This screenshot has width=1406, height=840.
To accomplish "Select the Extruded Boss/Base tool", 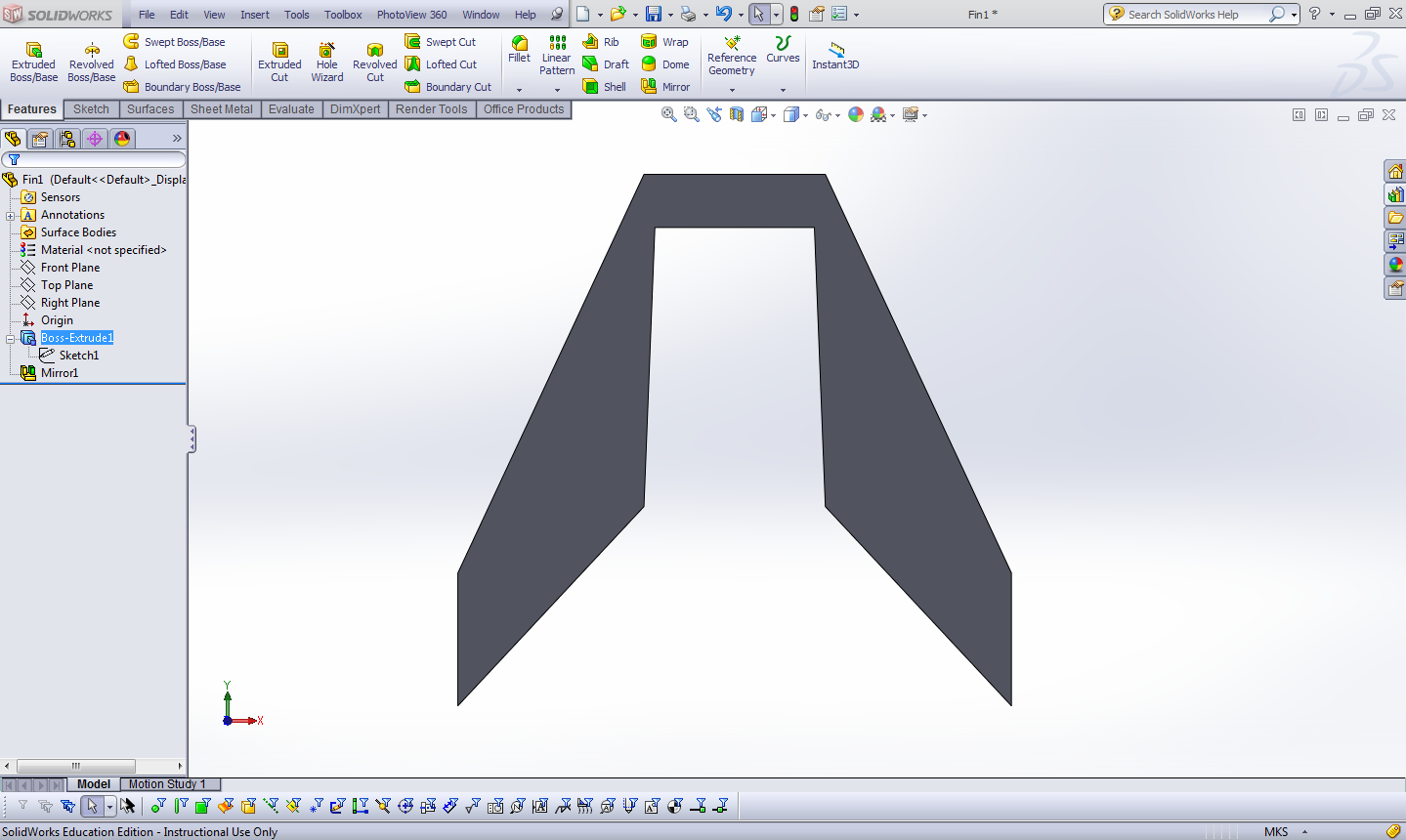I will coord(33,62).
